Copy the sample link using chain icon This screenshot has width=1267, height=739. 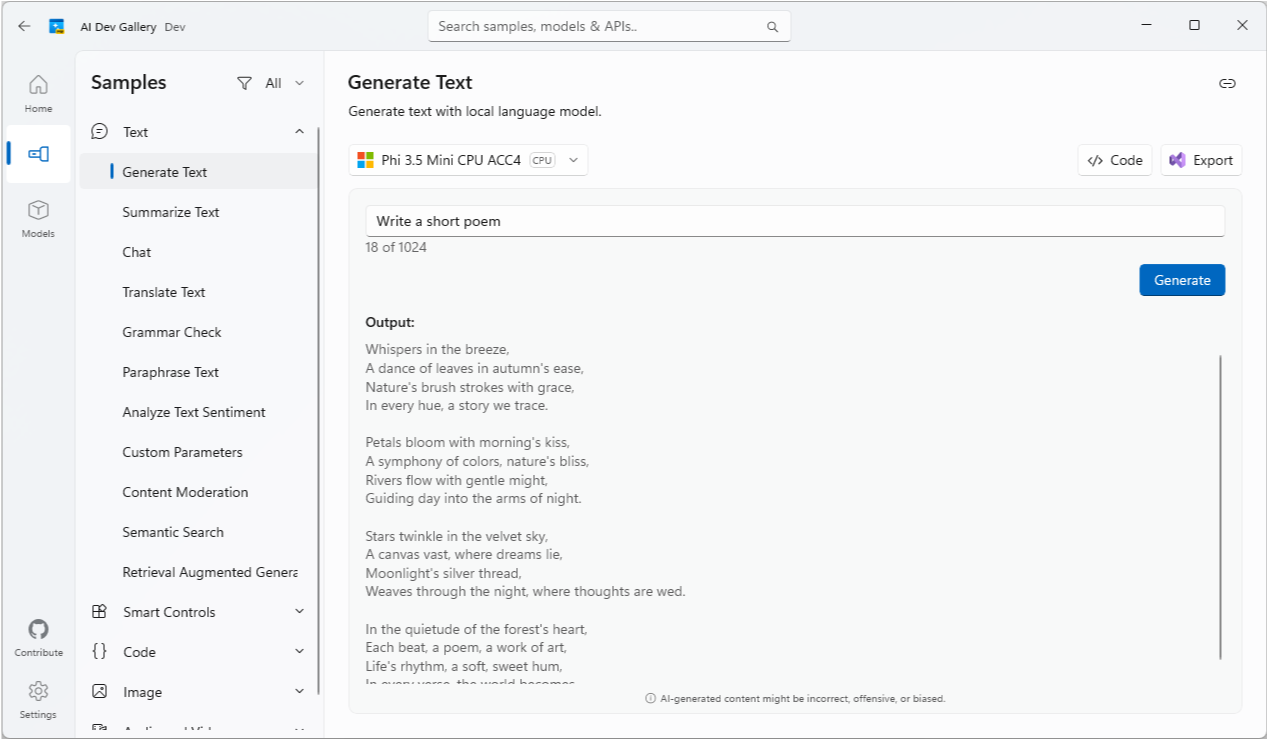pos(1227,83)
